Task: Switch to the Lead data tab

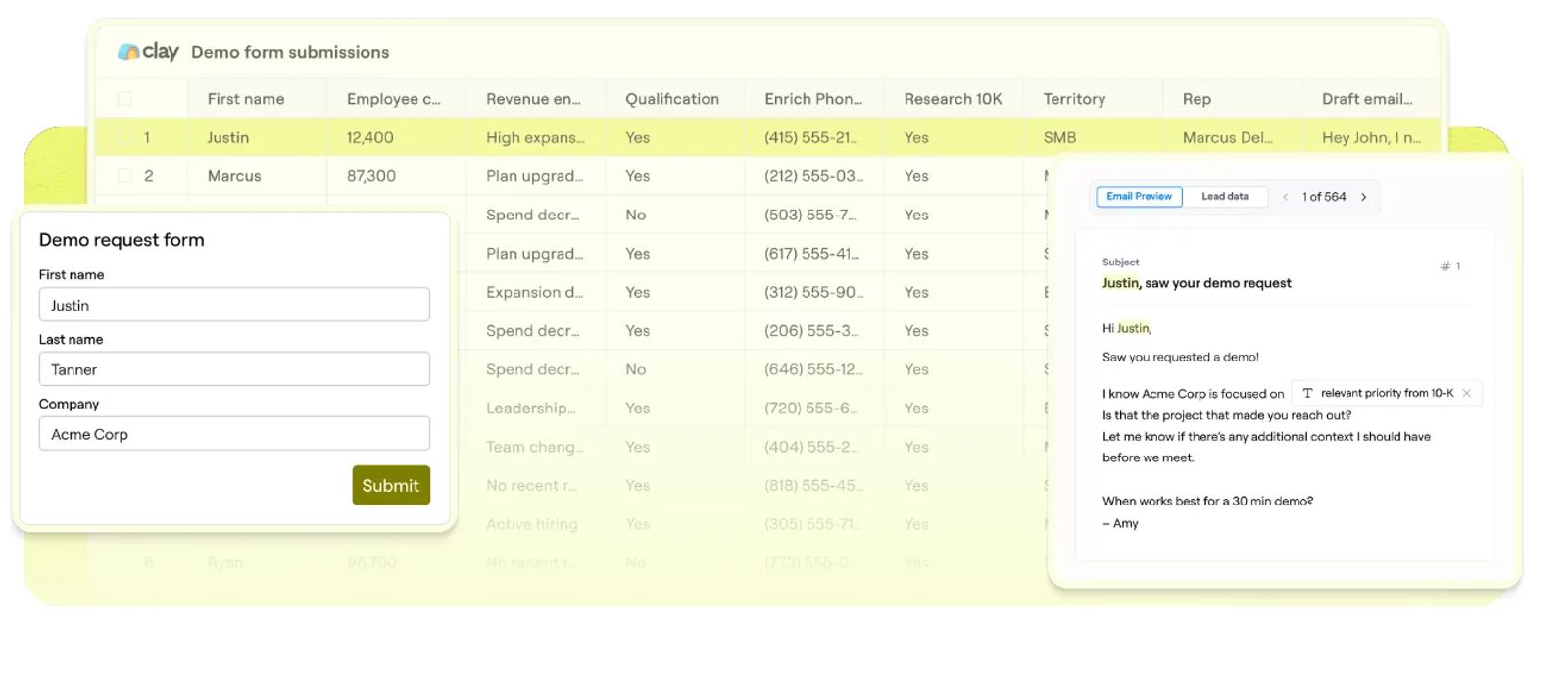Action: [1225, 197]
